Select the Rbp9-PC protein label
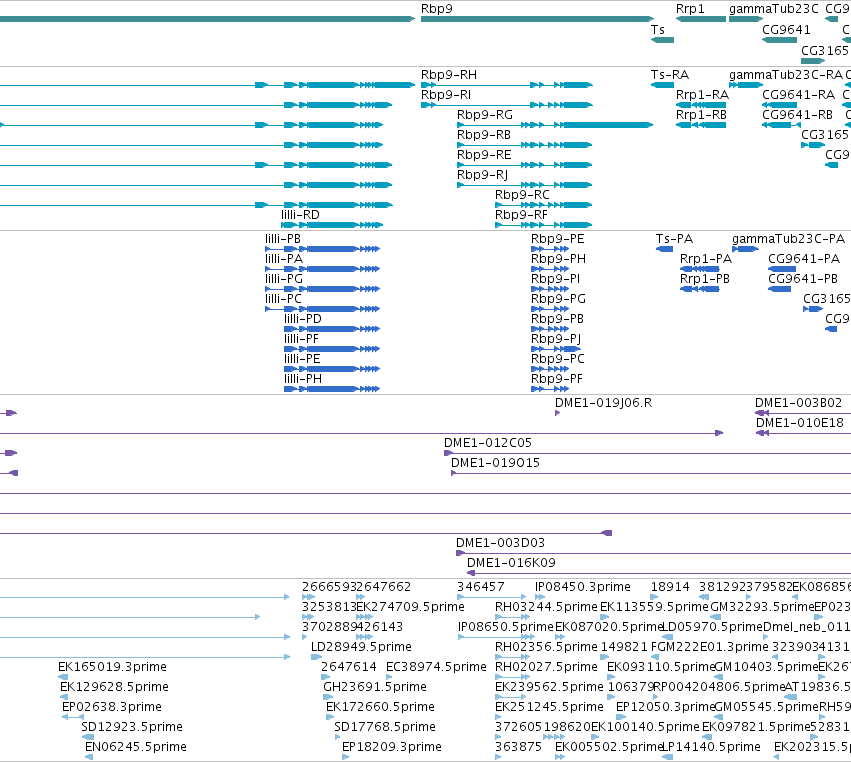This screenshot has width=851, height=762. [x=557, y=359]
